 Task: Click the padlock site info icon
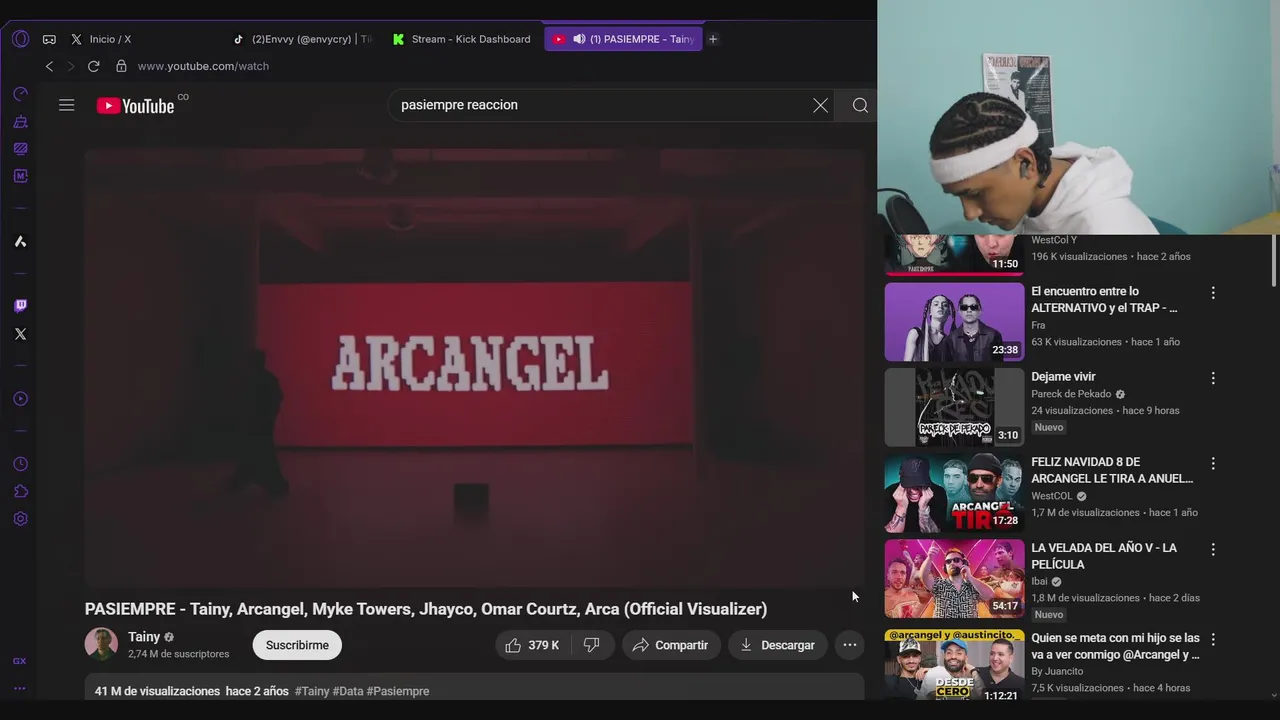click(x=121, y=66)
